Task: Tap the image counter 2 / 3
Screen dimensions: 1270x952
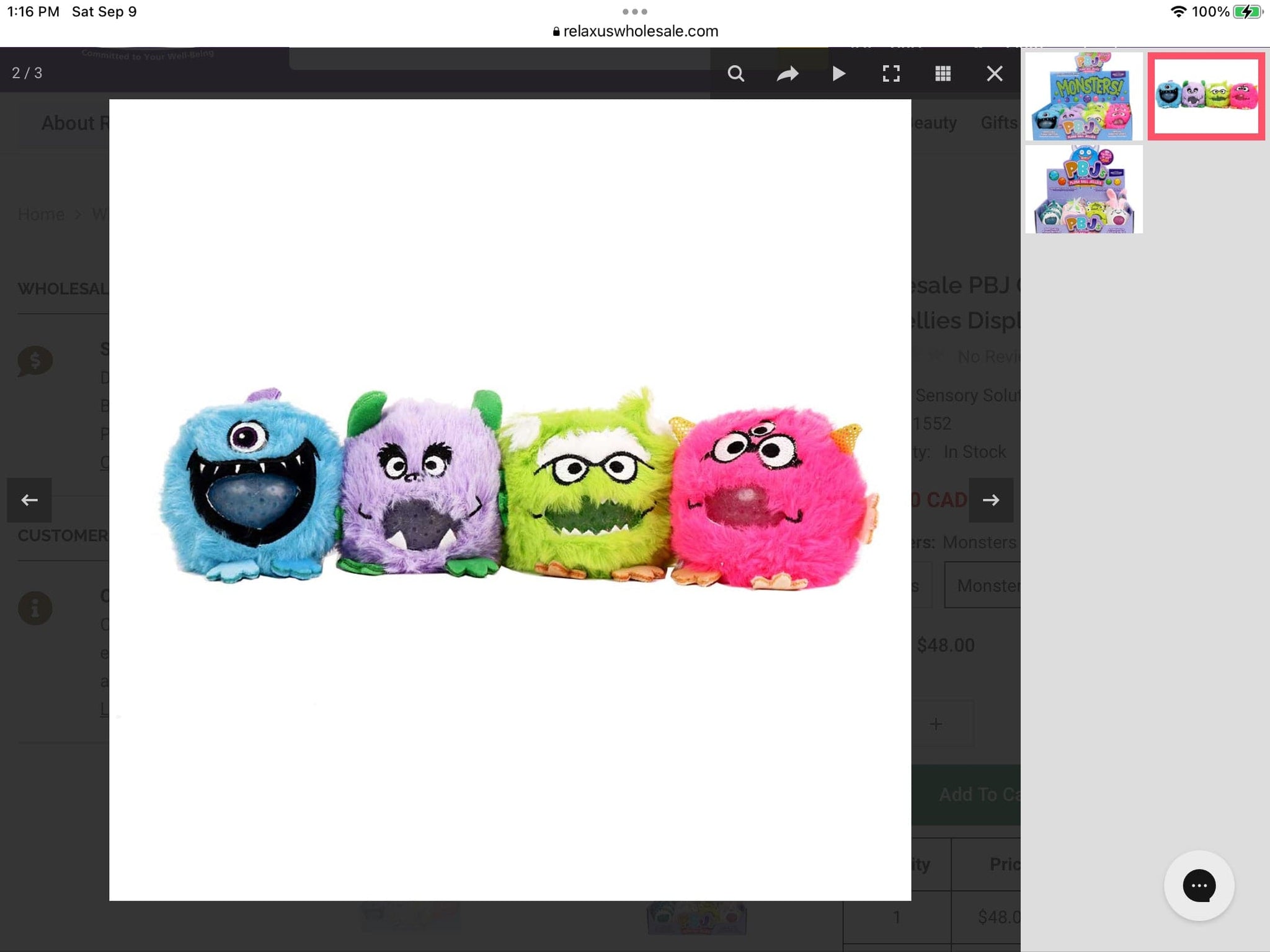Action: [x=27, y=73]
